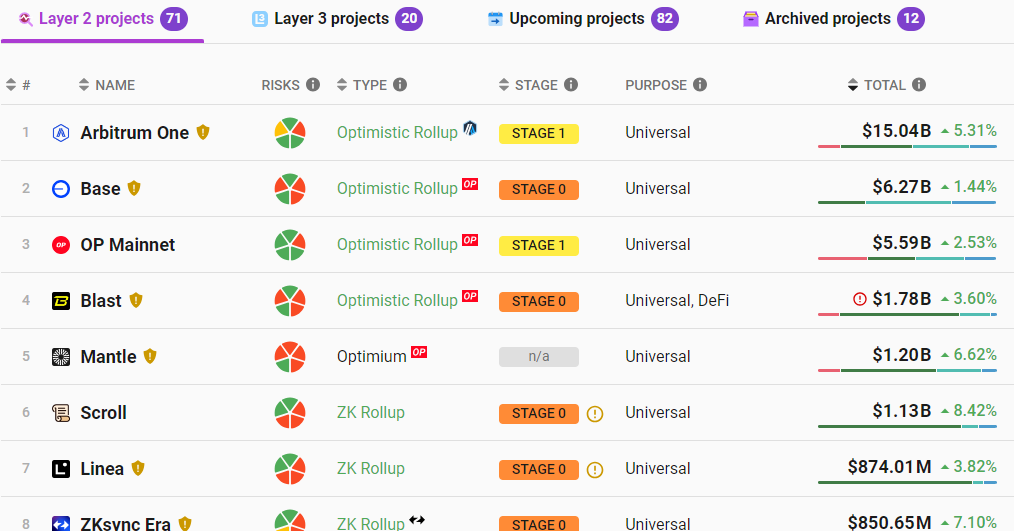The width and height of the screenshot is (1014, 531).
Task: Click the yellow warning circle beside Scroll's stage
Action: tap(595, 413)
